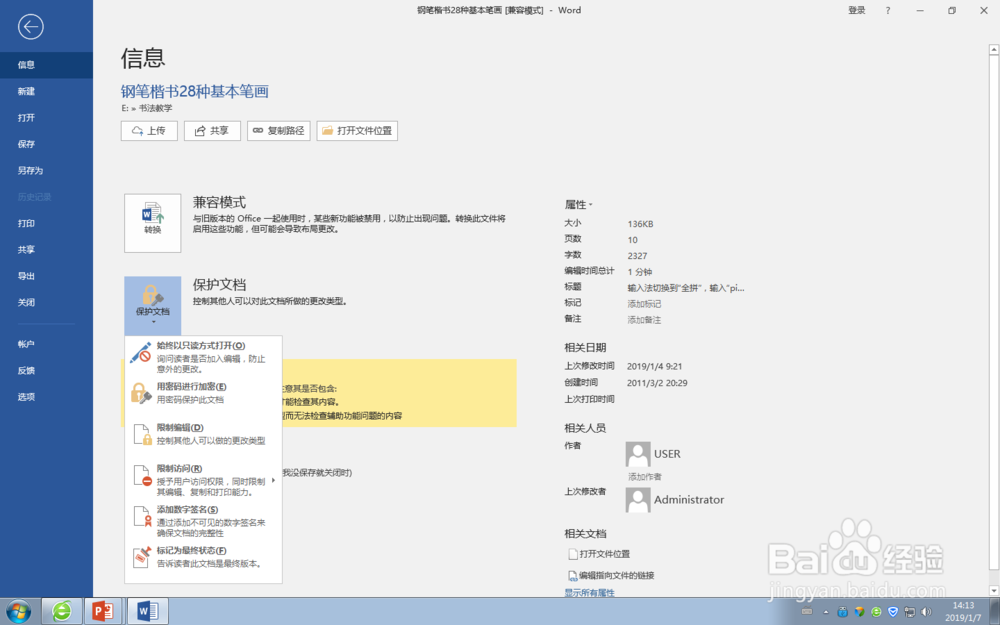This screenshot has height=625, width=1000.
Task: Open 选项 in the sidebar
Action: click(46, 397)
